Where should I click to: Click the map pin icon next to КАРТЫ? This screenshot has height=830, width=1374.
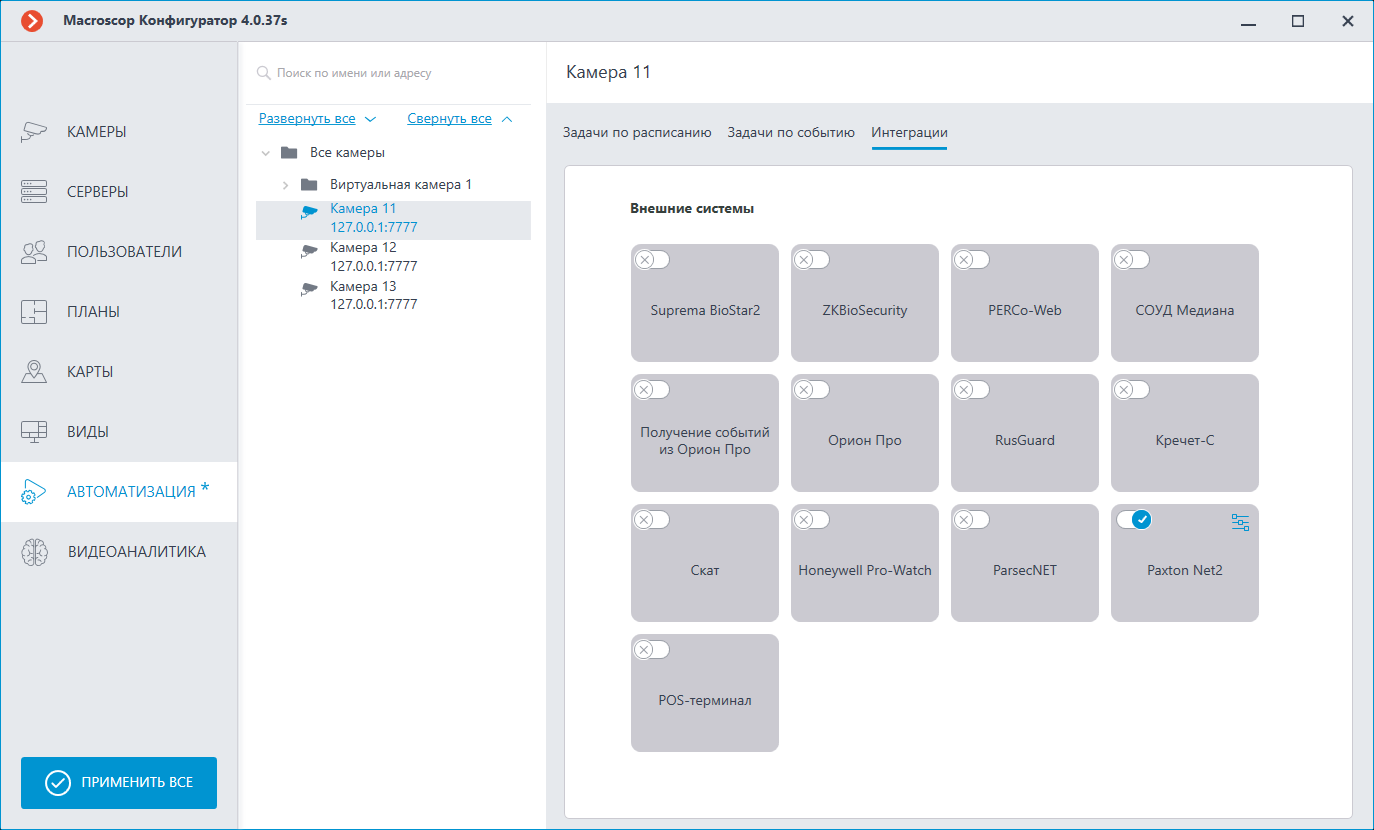[34, 372]
